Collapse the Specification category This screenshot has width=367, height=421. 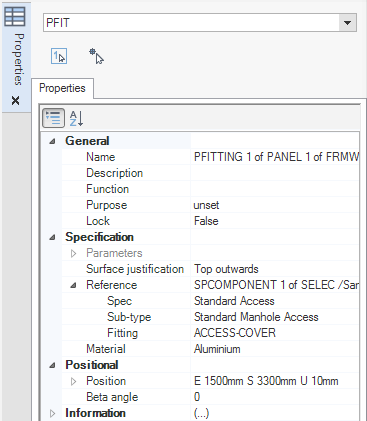(x=52, y=237)
